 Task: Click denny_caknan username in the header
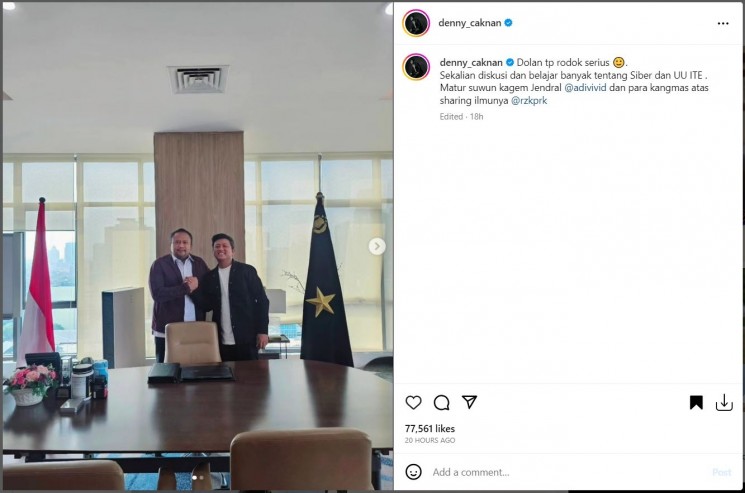(x=469, y=23)
